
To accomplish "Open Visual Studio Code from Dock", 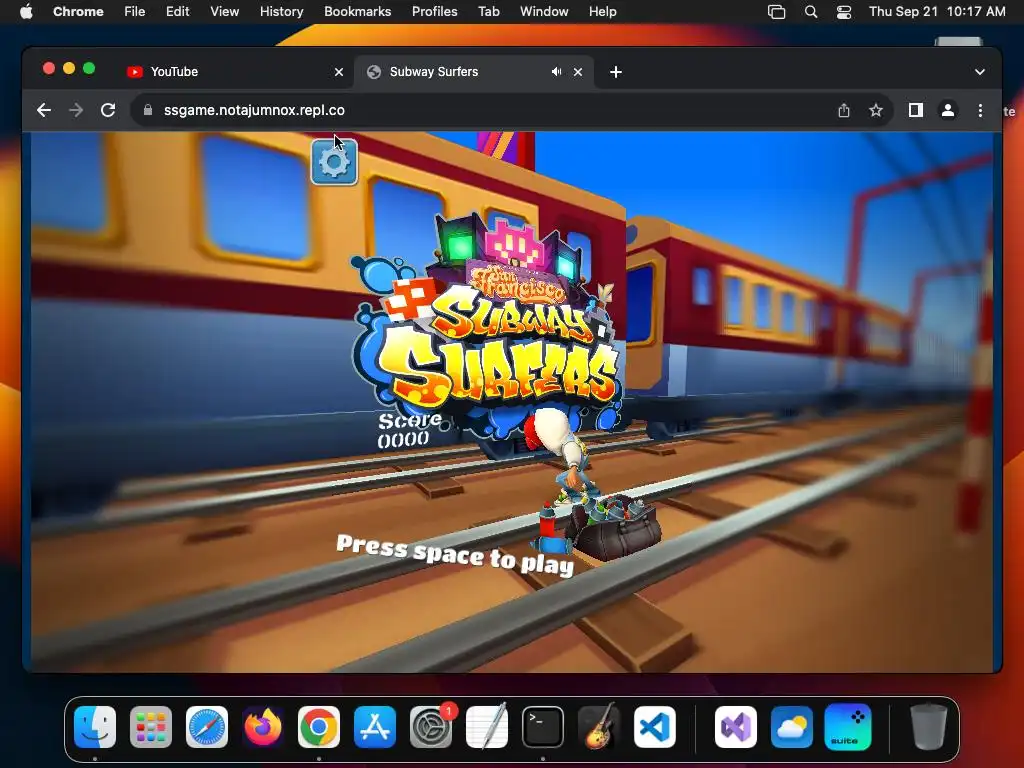I will pos(655,727).
